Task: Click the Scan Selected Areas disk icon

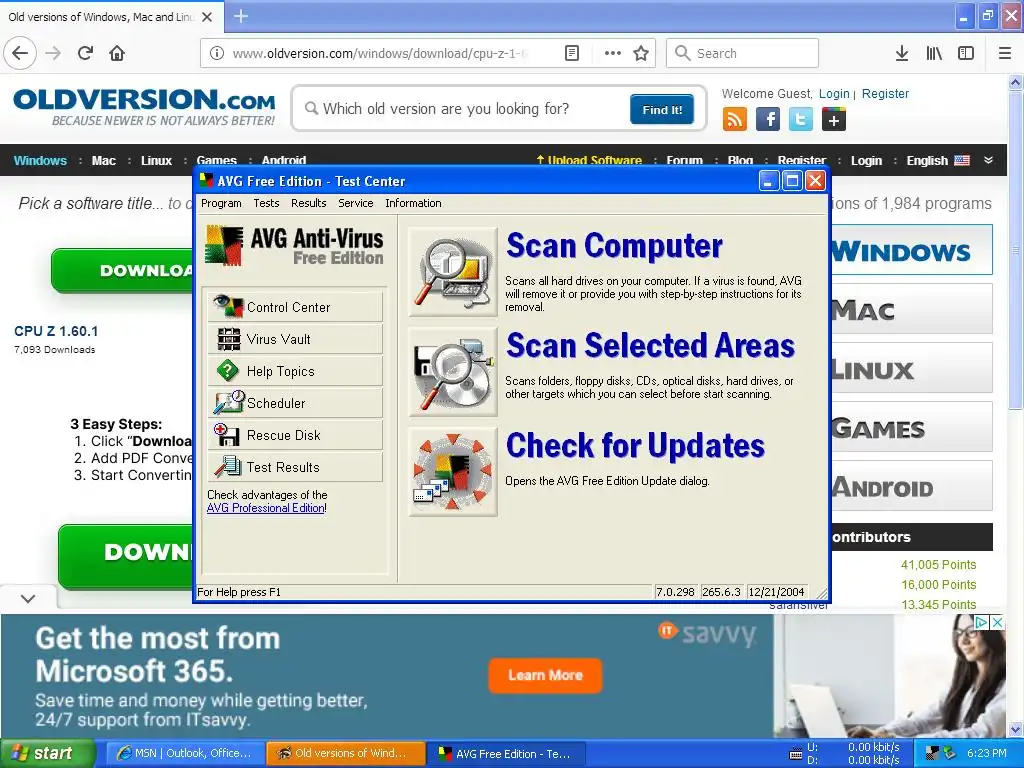Action: (x=453, y=372)
